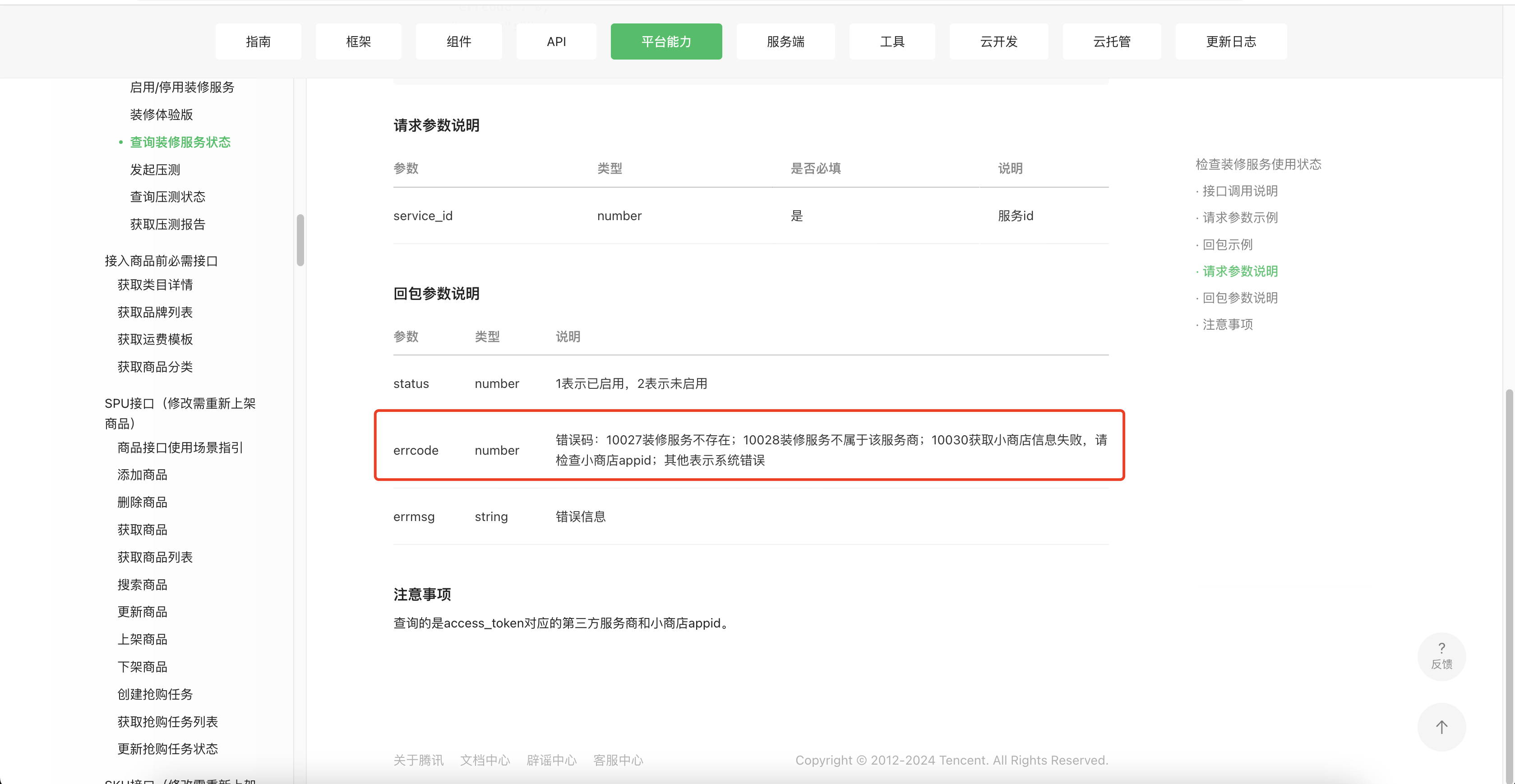Viewport: 1515px width, 784px height.
Task: Expand 接入商品前必需接口 sidebar section
Action: click(x=161, y=261)
